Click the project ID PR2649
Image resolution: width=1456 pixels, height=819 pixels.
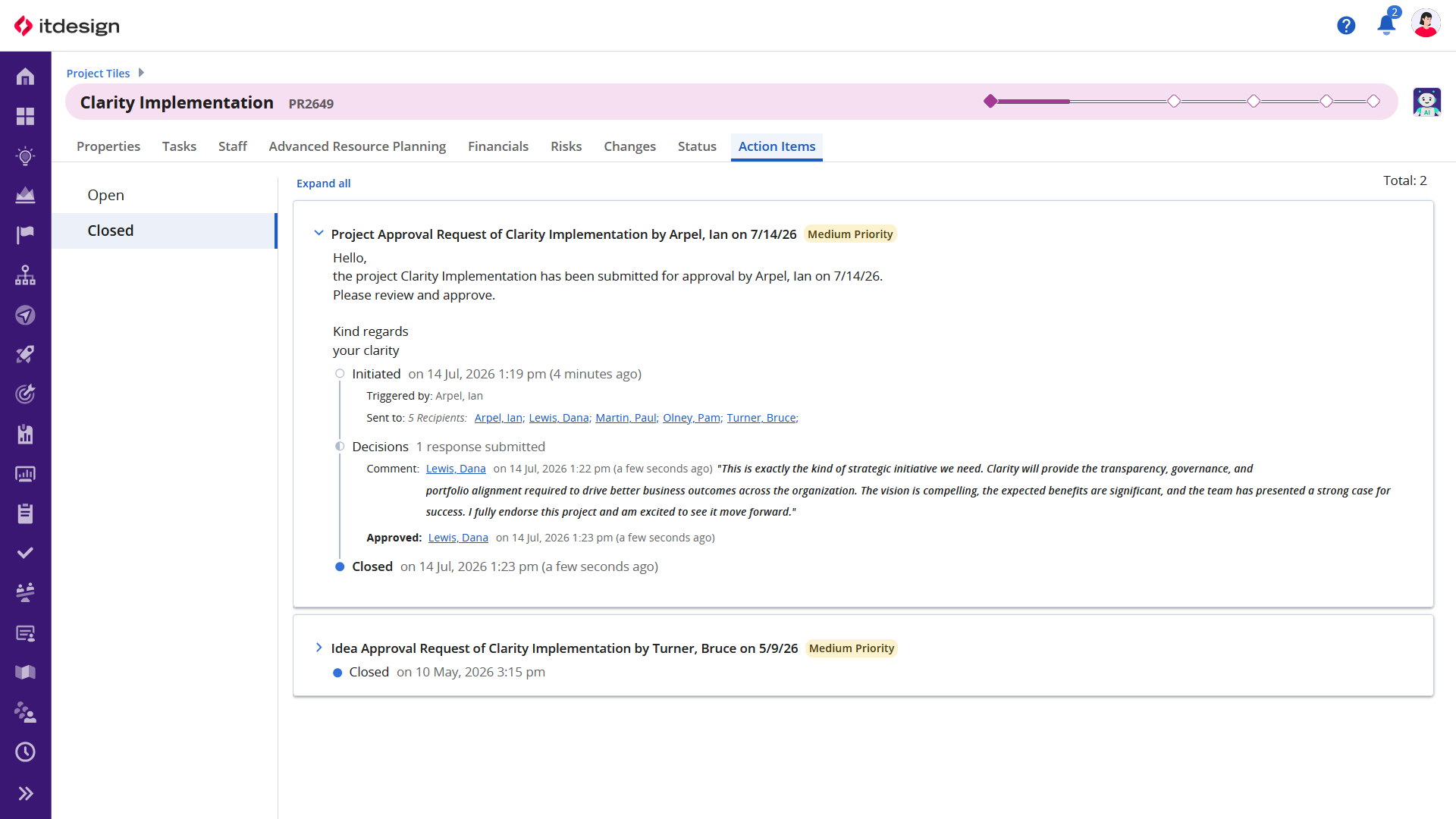pos(311,104)
